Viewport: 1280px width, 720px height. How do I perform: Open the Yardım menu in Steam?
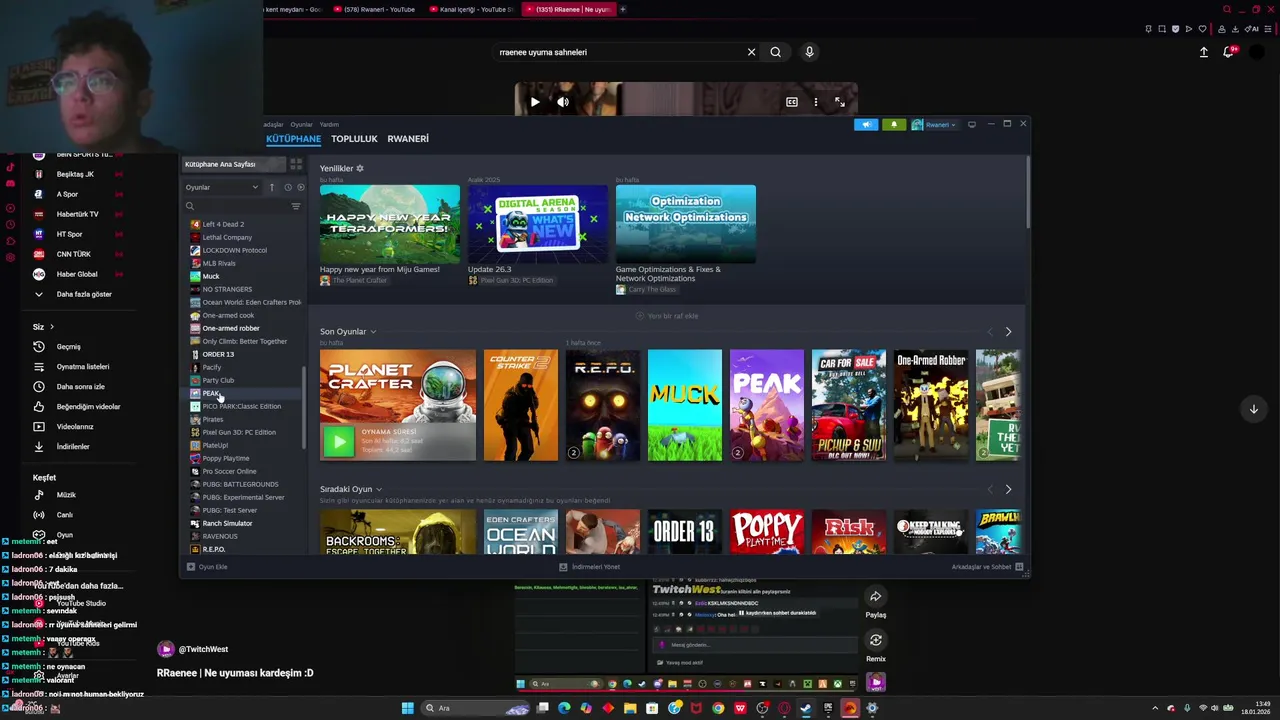(329, 124)
